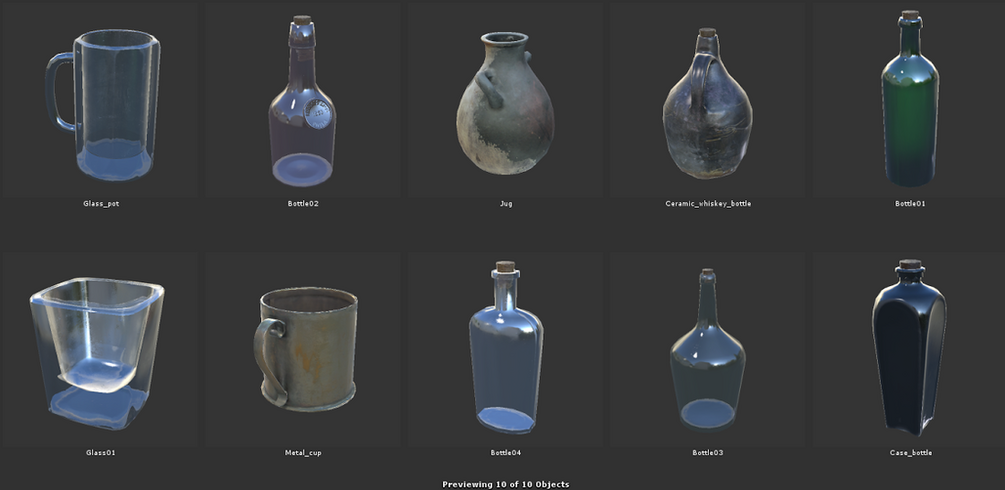This screenshot has width=1005, height=490.
Task: Click the Bottle04 name label
Action: (x=506, y=452)
